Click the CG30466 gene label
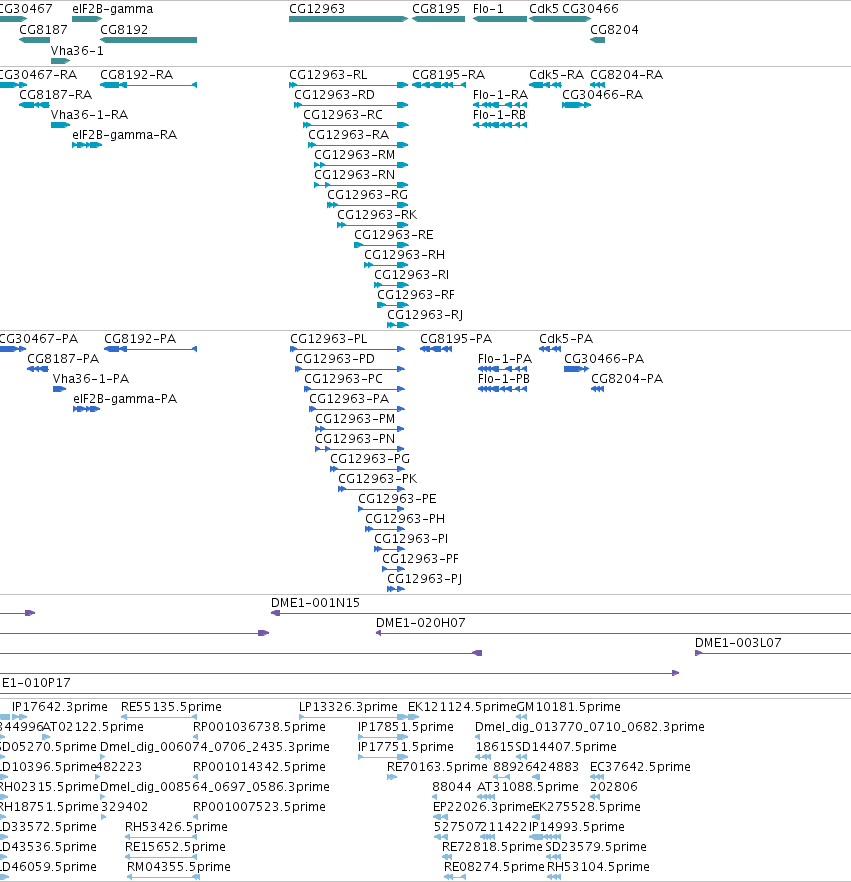851x882 pixels. click(x=590, y=9)
